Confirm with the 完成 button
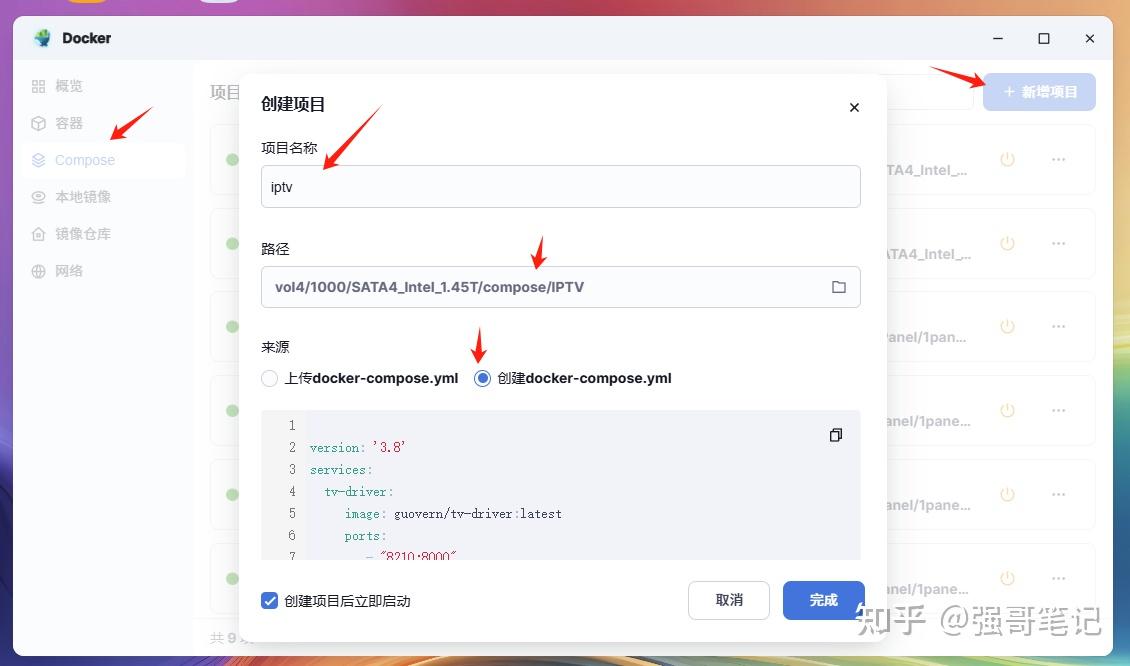This screenshot has height=666, width=1130. (824, 600)
